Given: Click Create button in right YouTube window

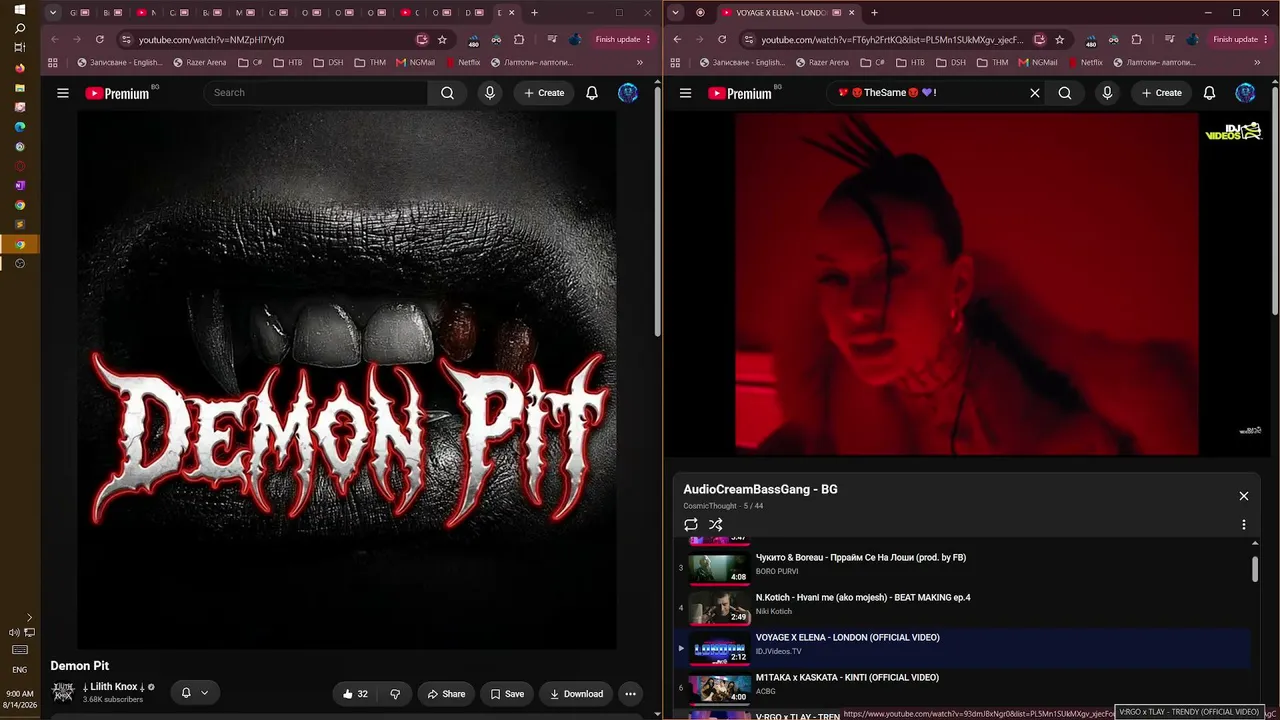Looking at the screenshot, I should [x=1162, y=93].
